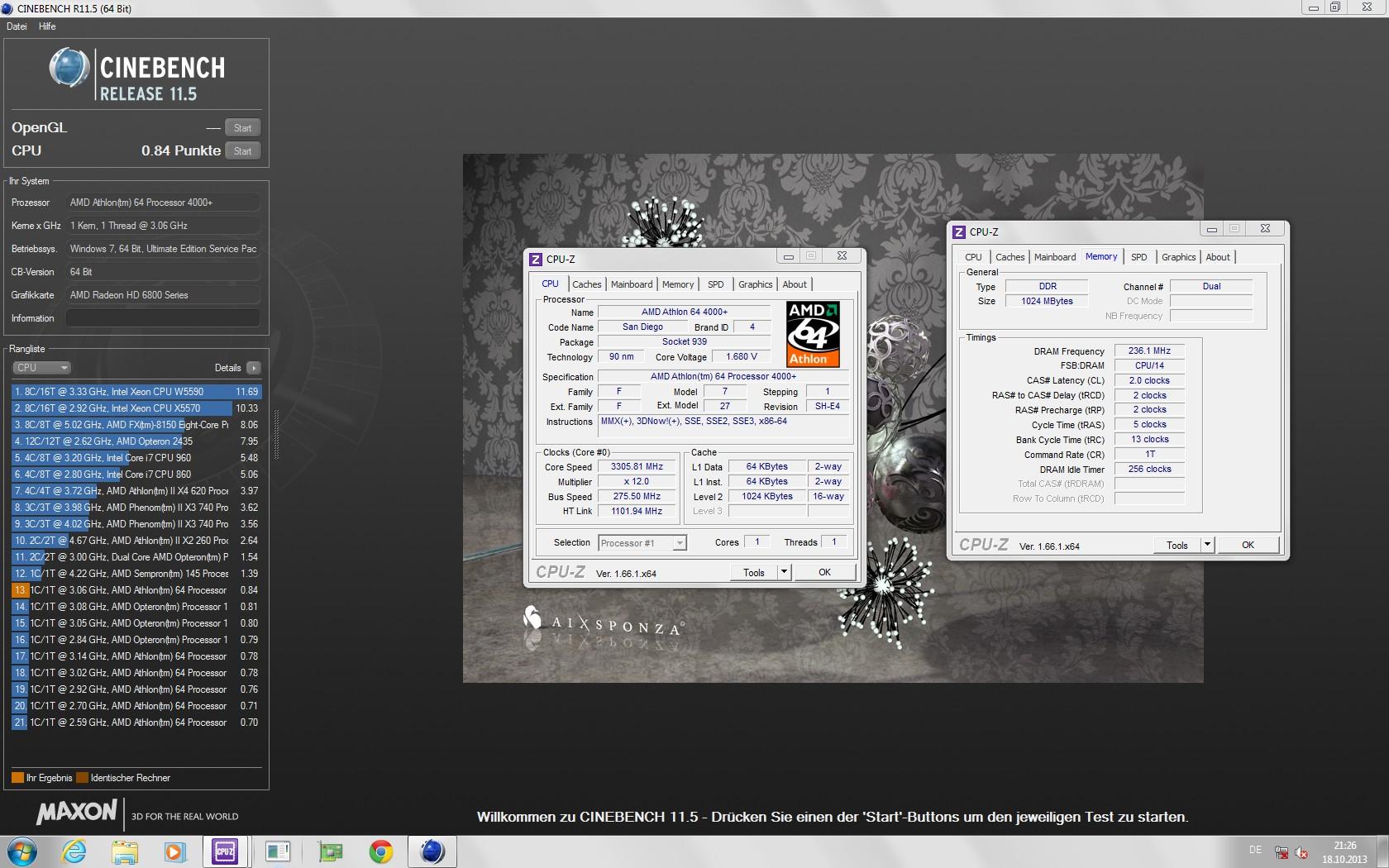
Task: Open Windows Media Player from the taskbar
Action: click(174, 851)
